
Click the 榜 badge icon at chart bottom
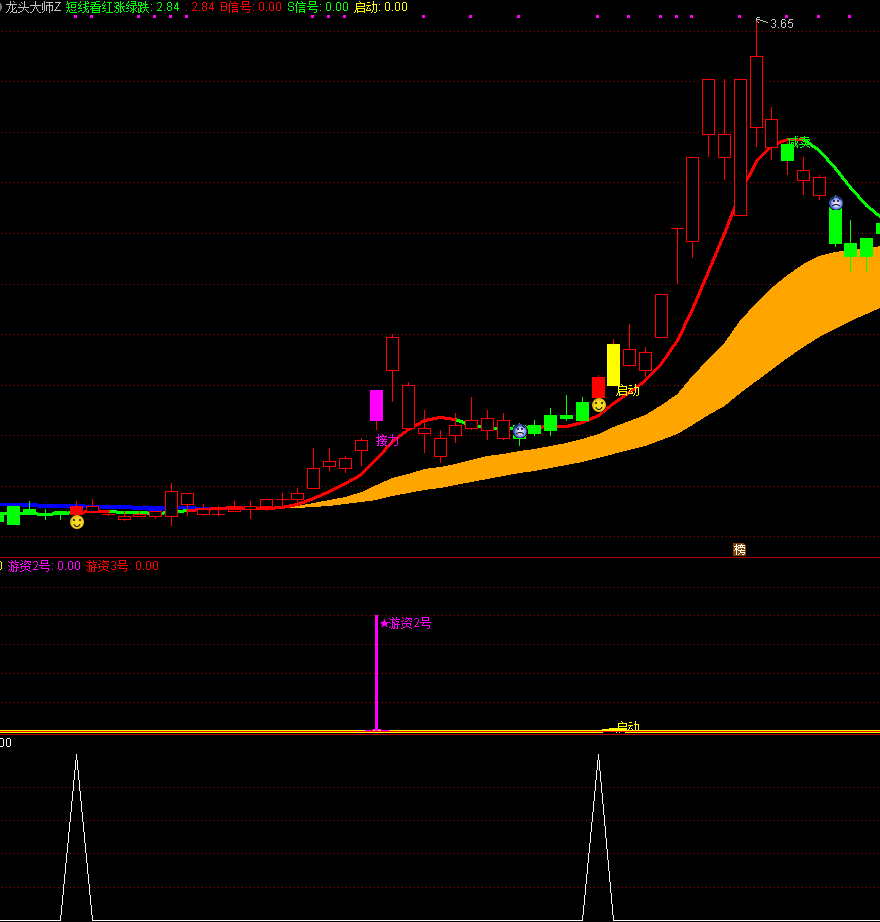(x=739, y=549)
